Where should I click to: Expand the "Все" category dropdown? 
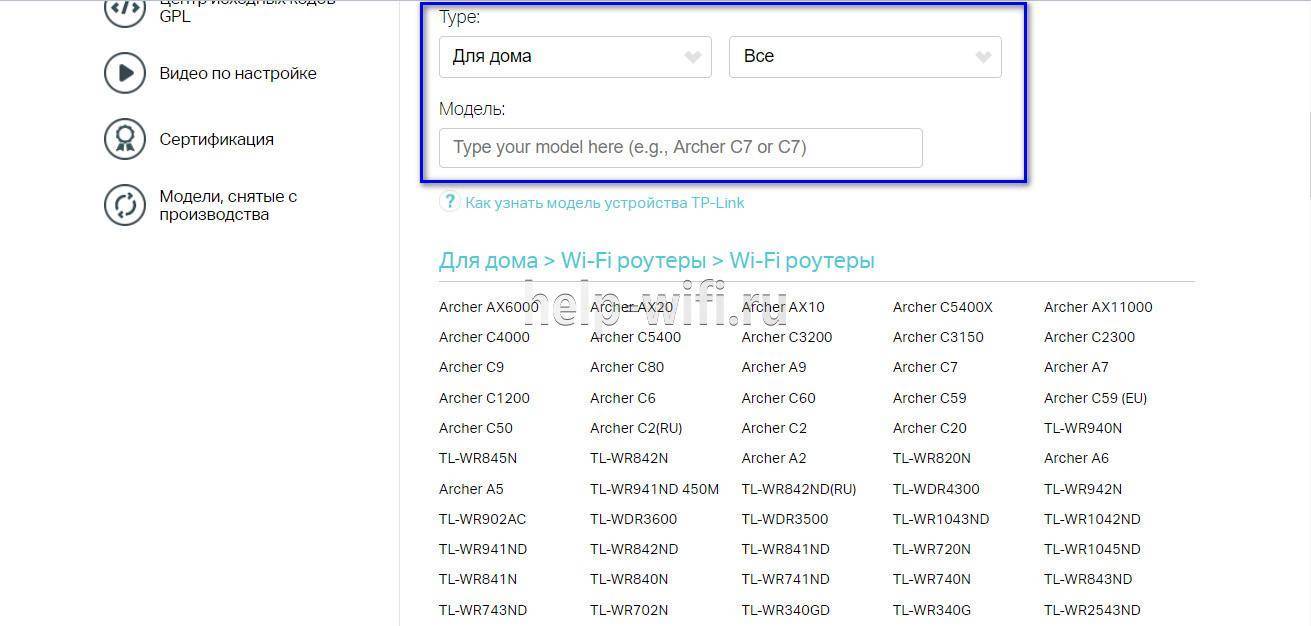[x=865, y=57]
